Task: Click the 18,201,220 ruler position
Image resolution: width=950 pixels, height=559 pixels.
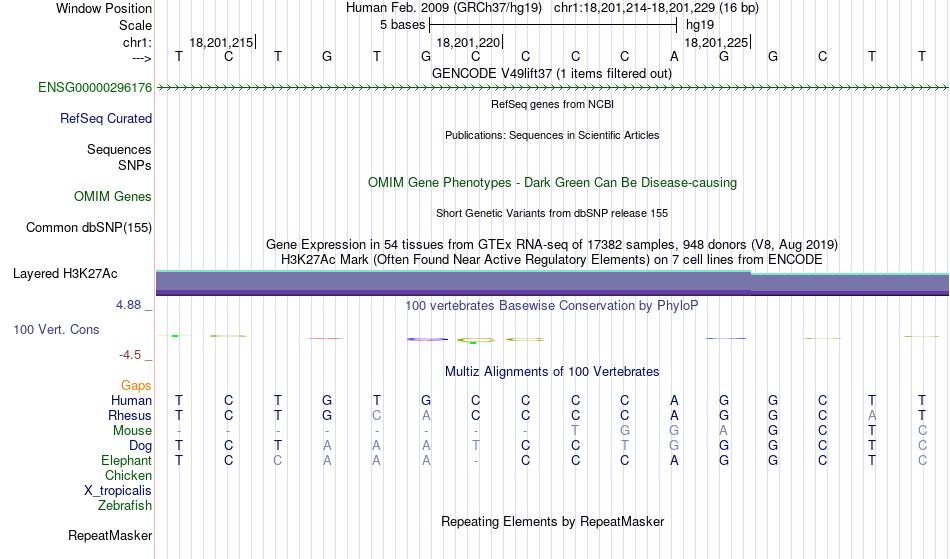Action: coord(468,42)
